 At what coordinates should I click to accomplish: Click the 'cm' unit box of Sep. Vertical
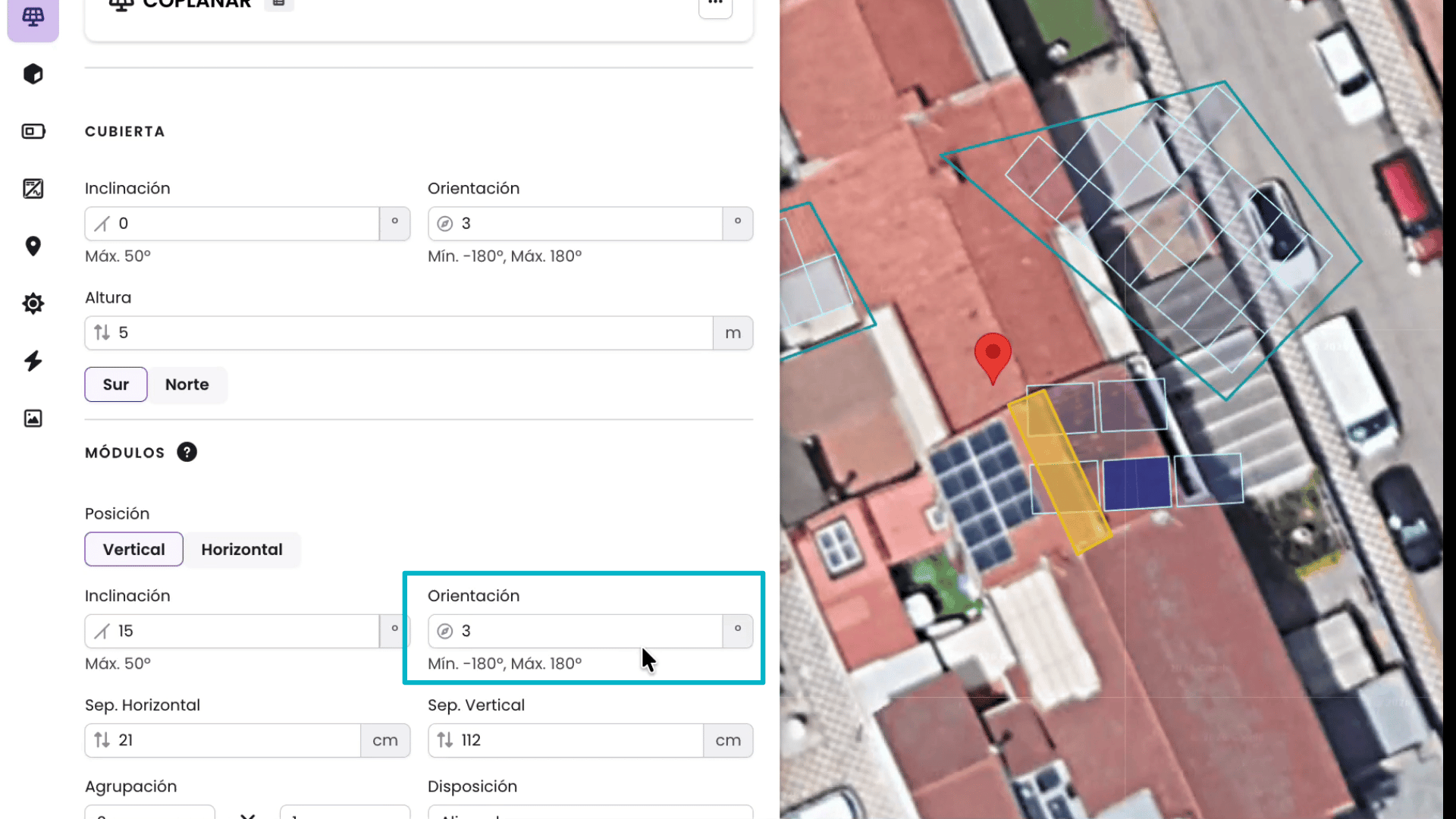pyautogui.click(x=728, y=740)
